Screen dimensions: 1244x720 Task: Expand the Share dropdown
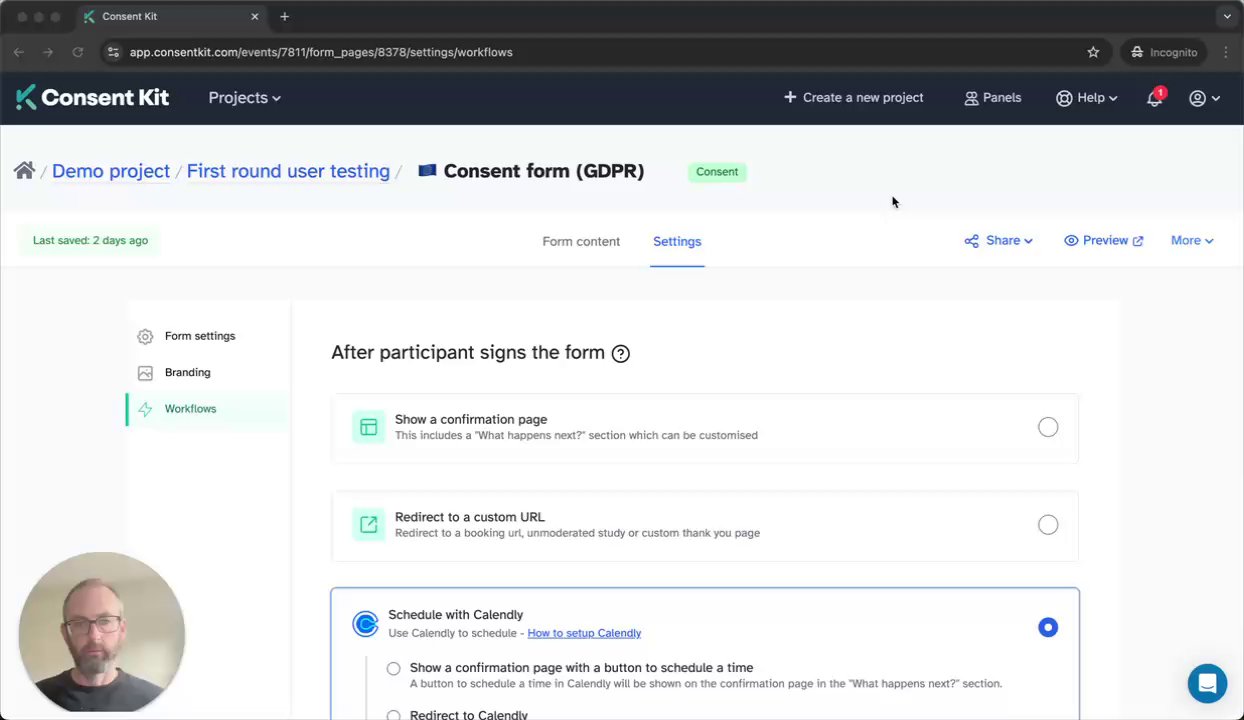tap(1009, 241)
